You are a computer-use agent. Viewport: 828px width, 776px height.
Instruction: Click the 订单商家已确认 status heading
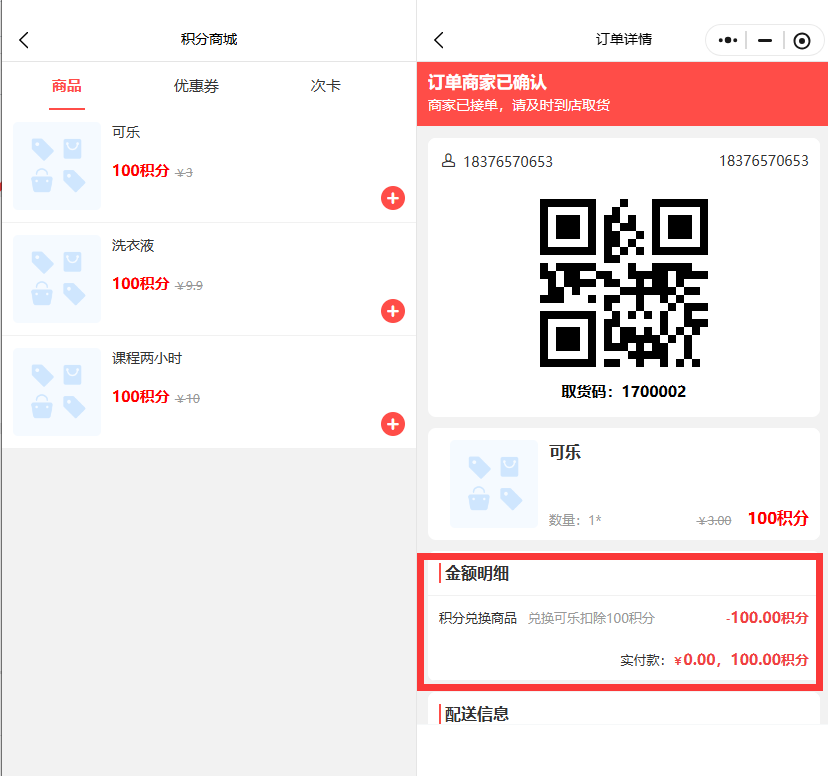click(487, 82)
